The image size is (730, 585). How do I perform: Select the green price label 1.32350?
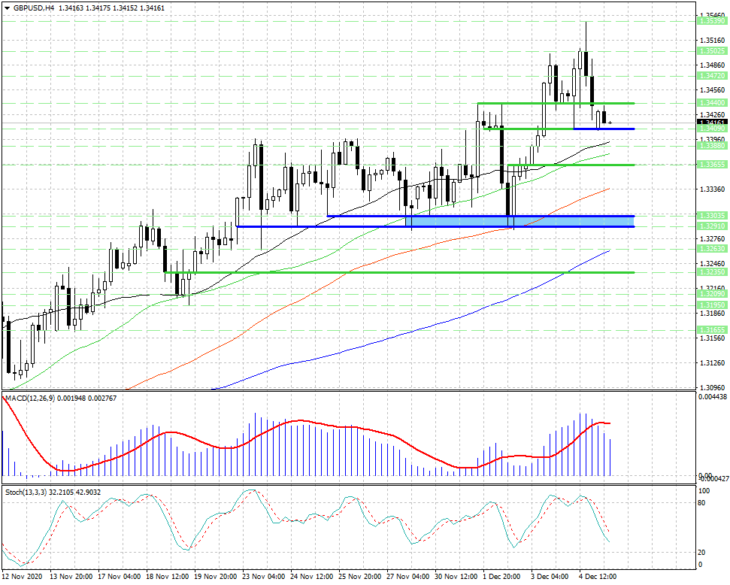click(712, 272)
